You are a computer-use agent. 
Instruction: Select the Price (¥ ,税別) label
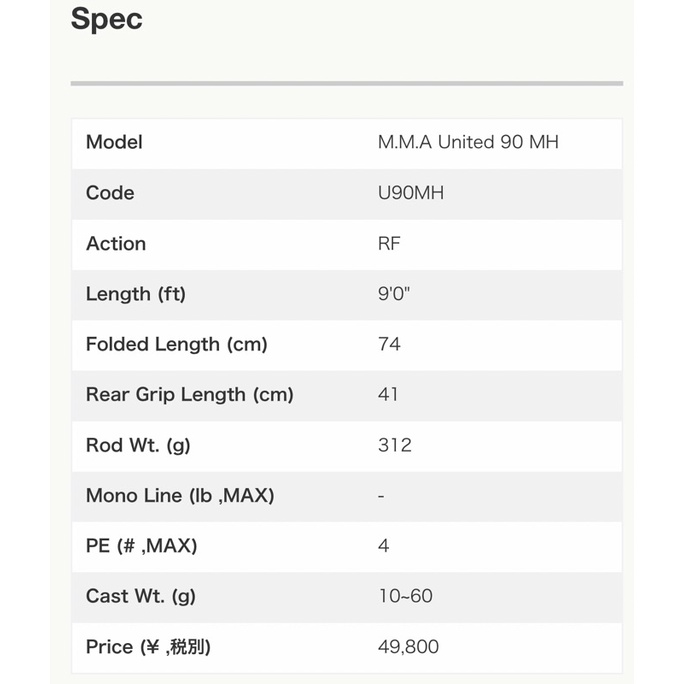(148, 647)
